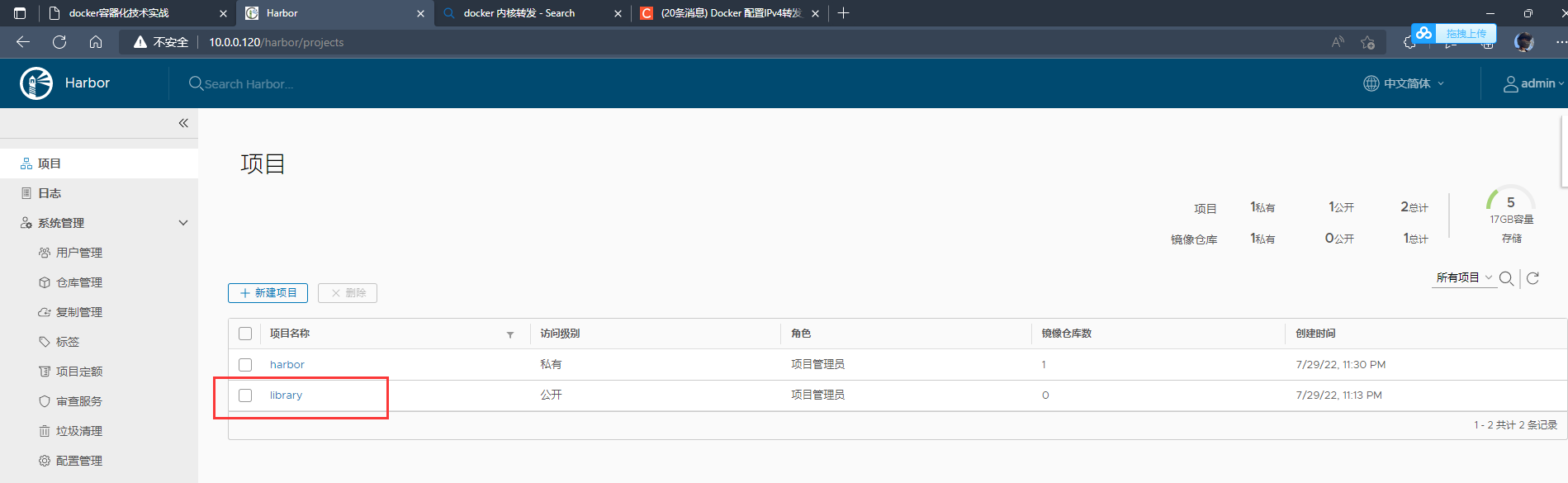1568x483 pixels.
Task: Sort by 创建时间 column header
Action: (x=1315, y=334)
